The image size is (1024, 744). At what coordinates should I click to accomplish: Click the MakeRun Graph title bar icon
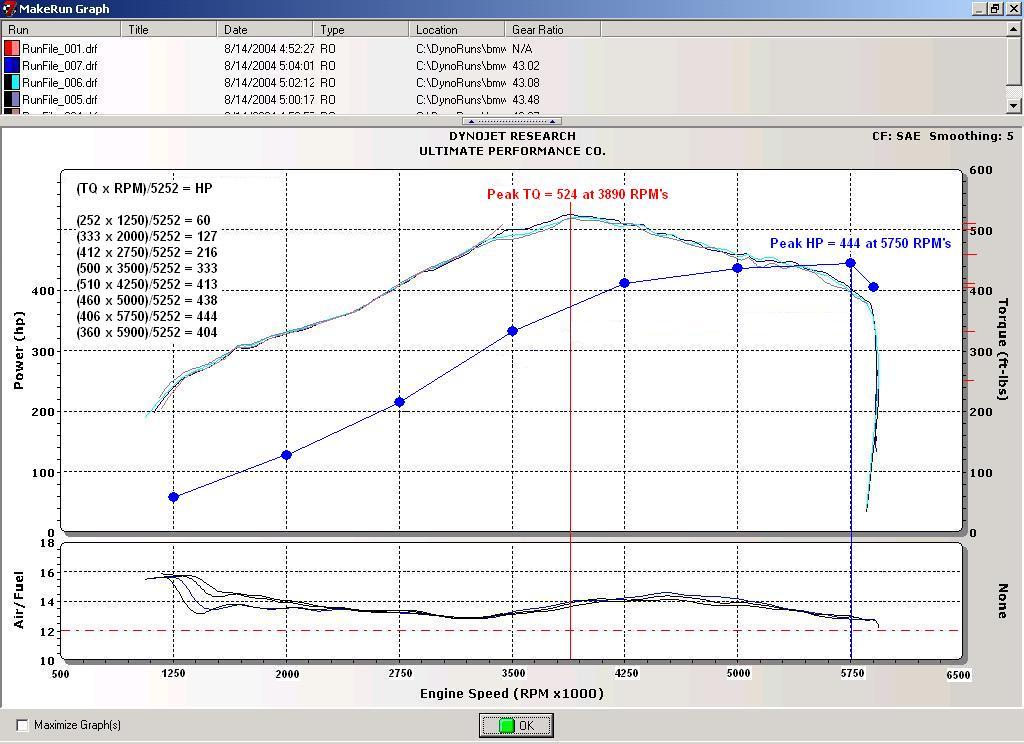coord(10,9)
